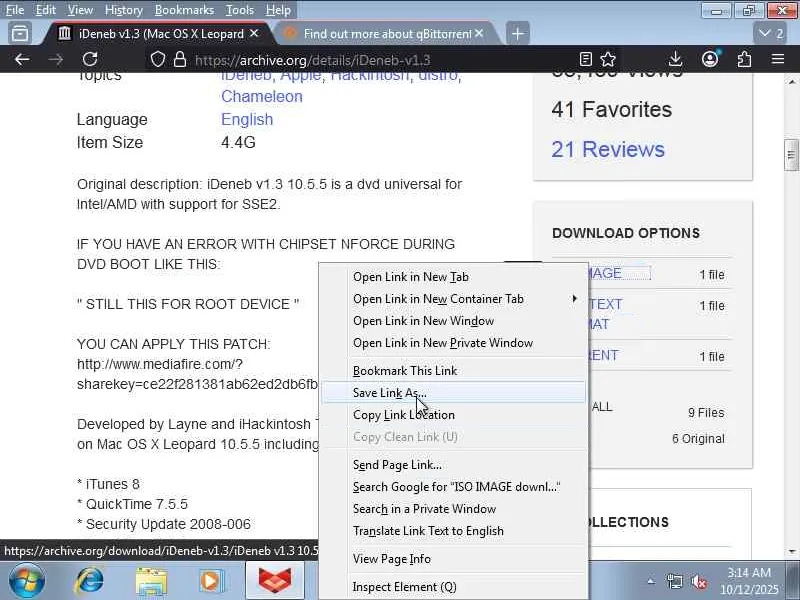Image resolution: width=800 pixels, height=600 pixels.
Task: Open the File menu
Action: pos(15,10)
